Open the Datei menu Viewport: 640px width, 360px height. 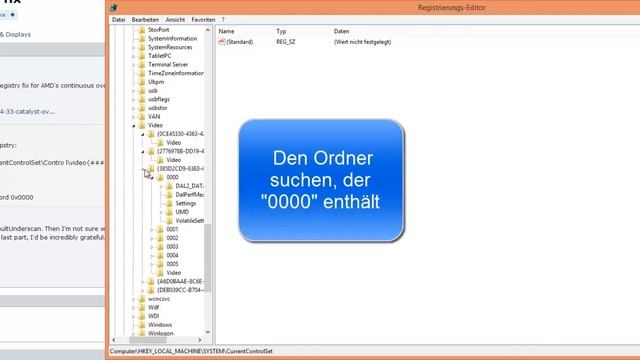point(118,20)
